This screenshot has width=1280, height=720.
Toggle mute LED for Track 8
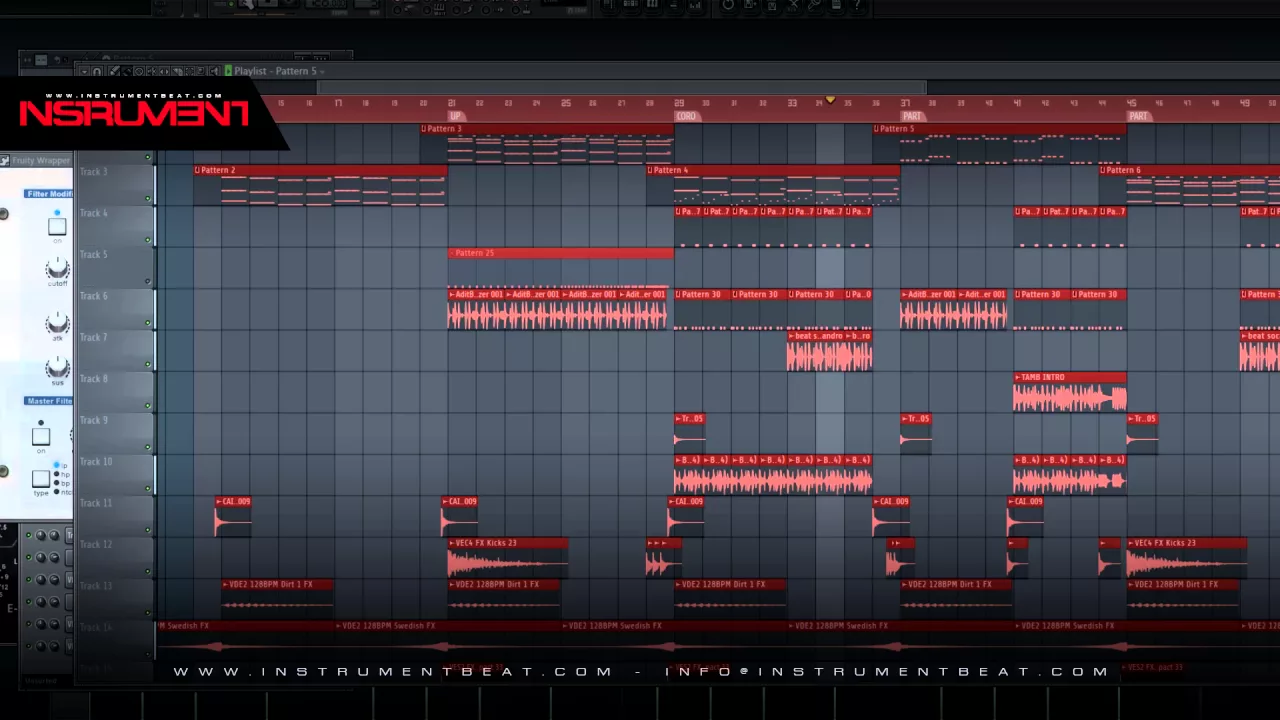[x=148, y=406]
